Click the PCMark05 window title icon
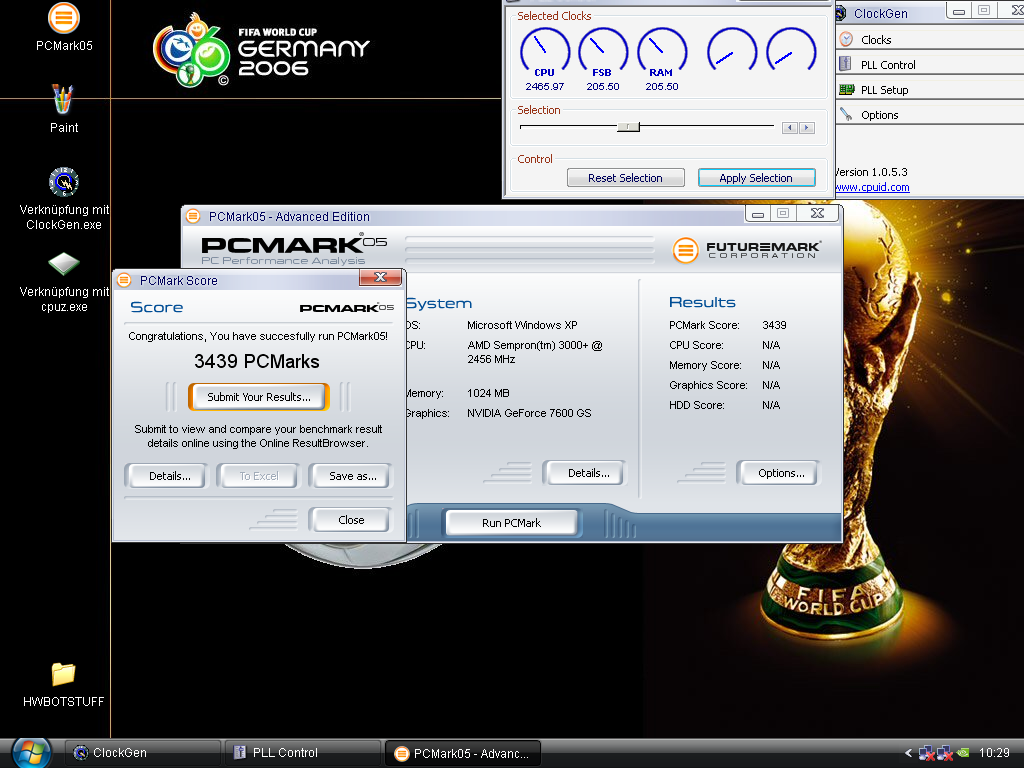Viewport: 1024px width, 768px height. 193,216
